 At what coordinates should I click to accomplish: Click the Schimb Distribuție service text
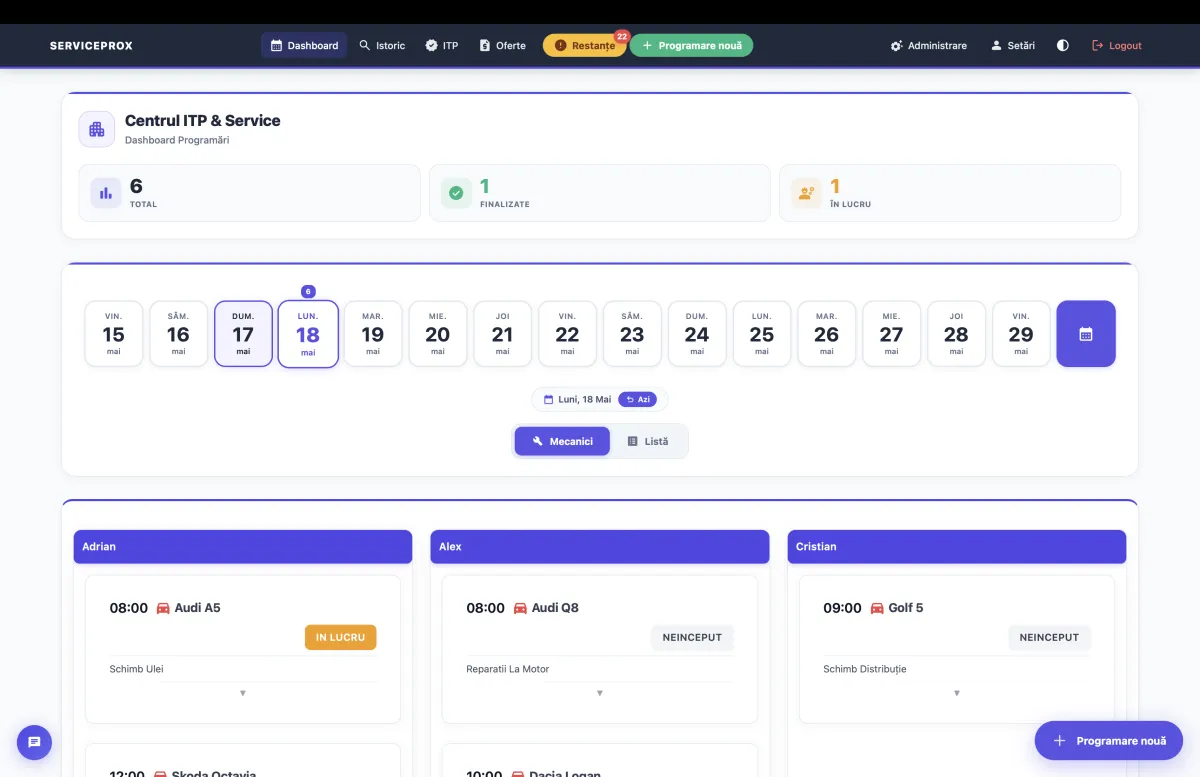tap(865, 669)
